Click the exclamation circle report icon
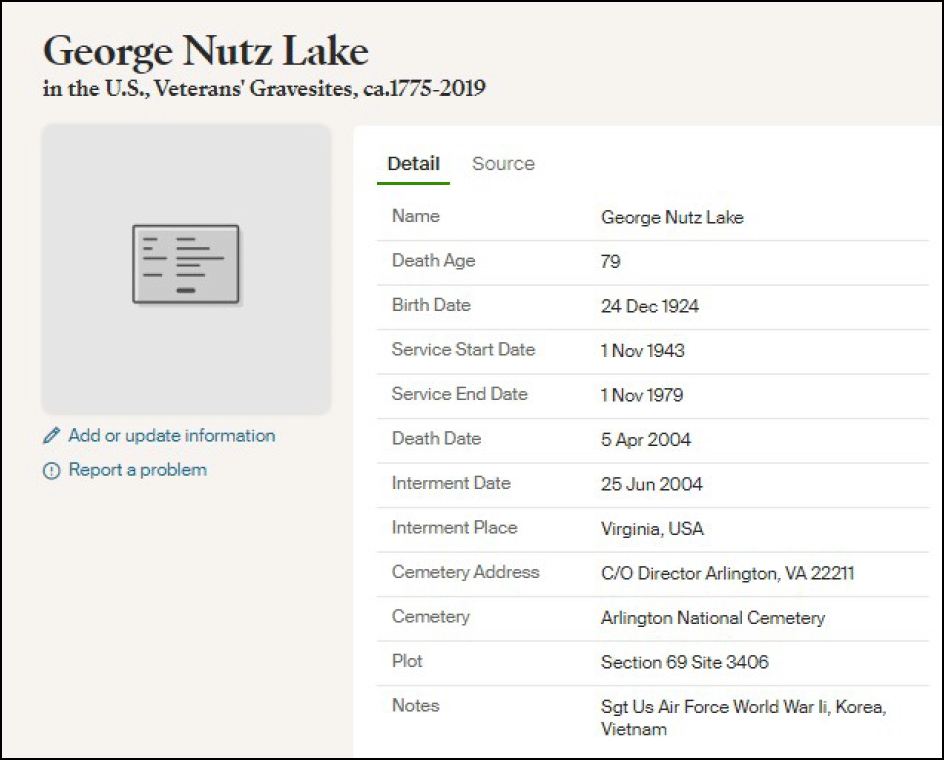Image resolution: width=944 pixels, height=760 pixels. coord(52,471)
